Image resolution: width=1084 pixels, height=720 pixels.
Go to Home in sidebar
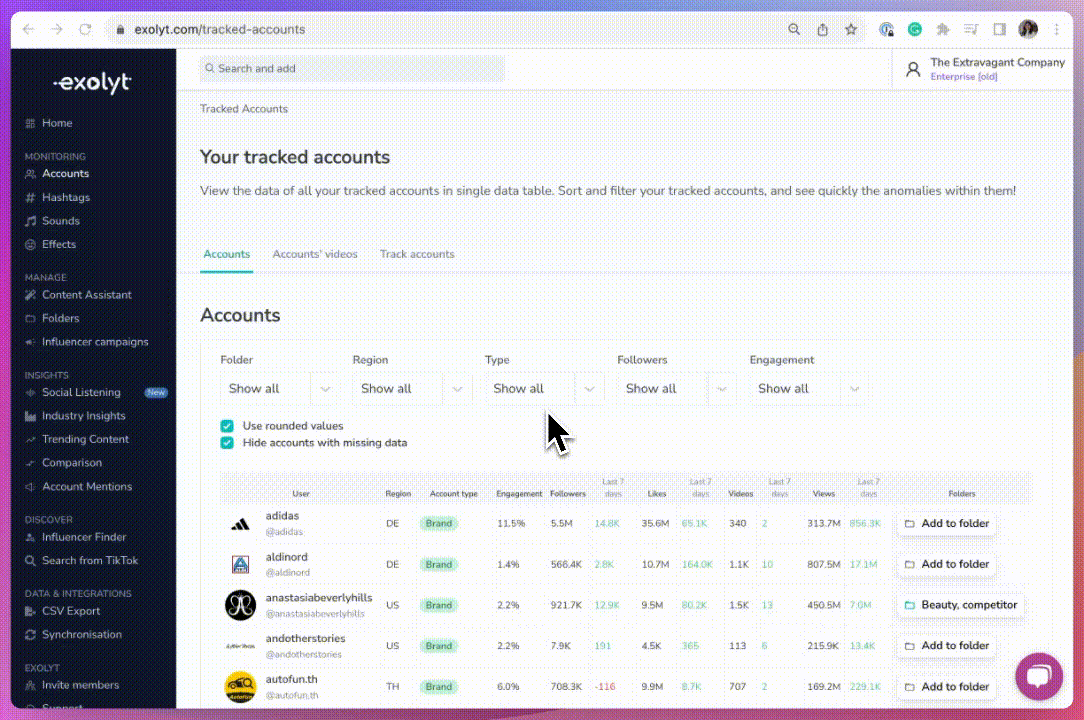coord(57,123)
